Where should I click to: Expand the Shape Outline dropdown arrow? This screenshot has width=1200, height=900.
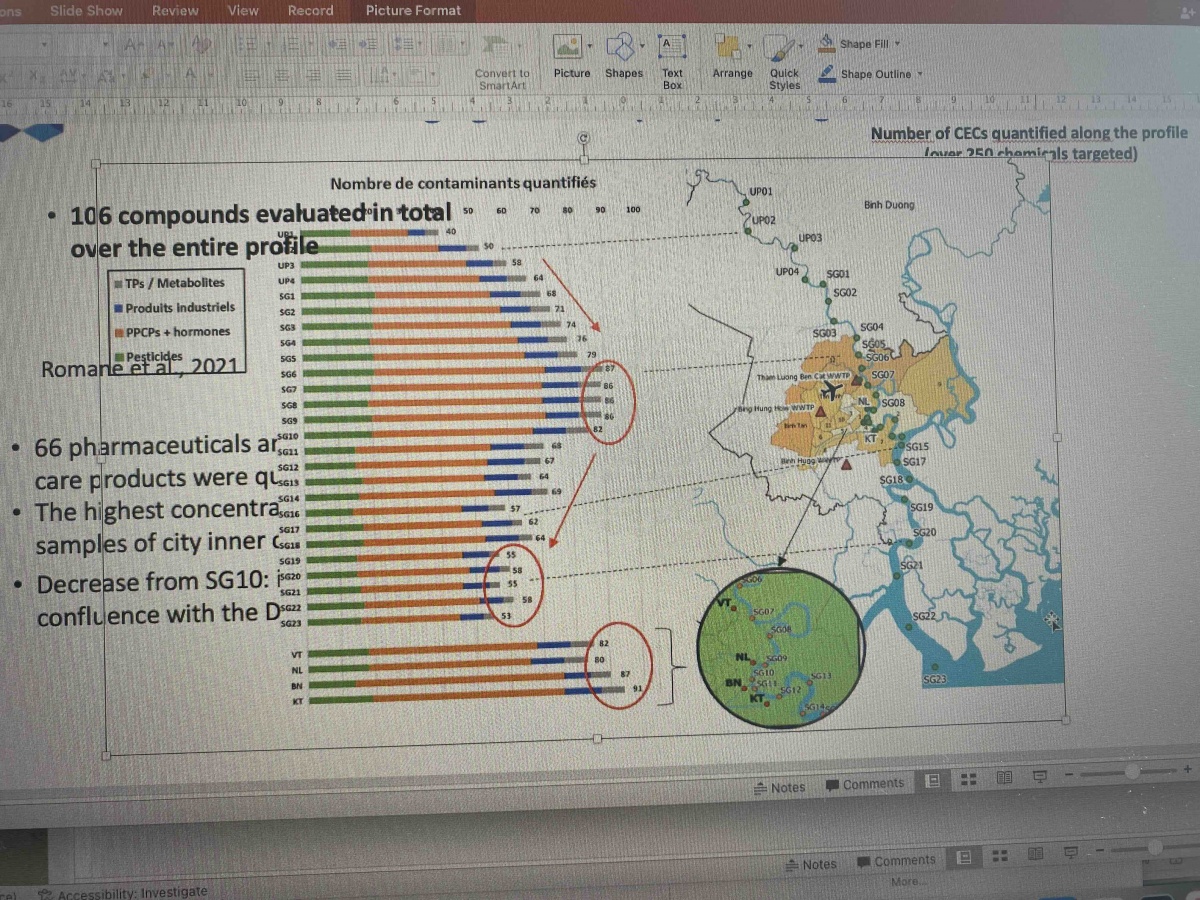point(920,73)
